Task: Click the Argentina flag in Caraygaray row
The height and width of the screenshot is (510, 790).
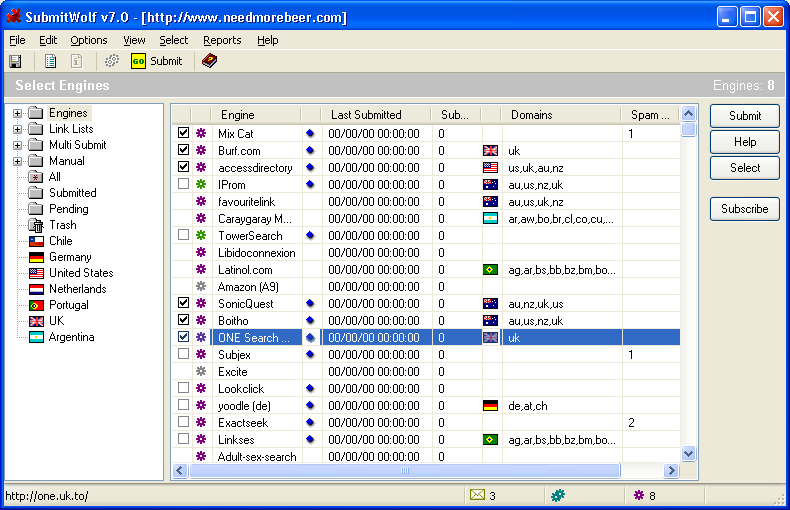Action: (490, 219)
